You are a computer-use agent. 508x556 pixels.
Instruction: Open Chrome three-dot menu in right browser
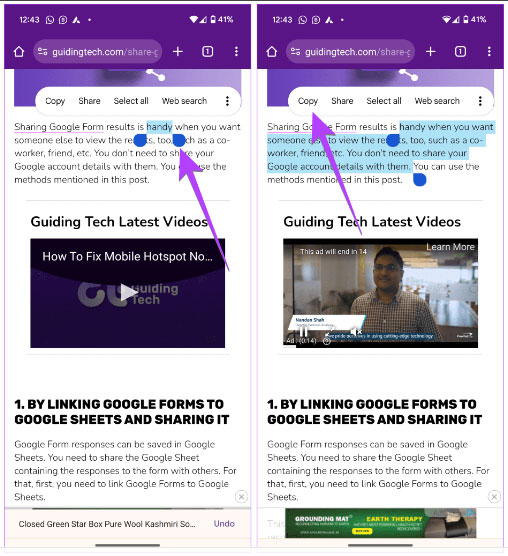[489, 52]
